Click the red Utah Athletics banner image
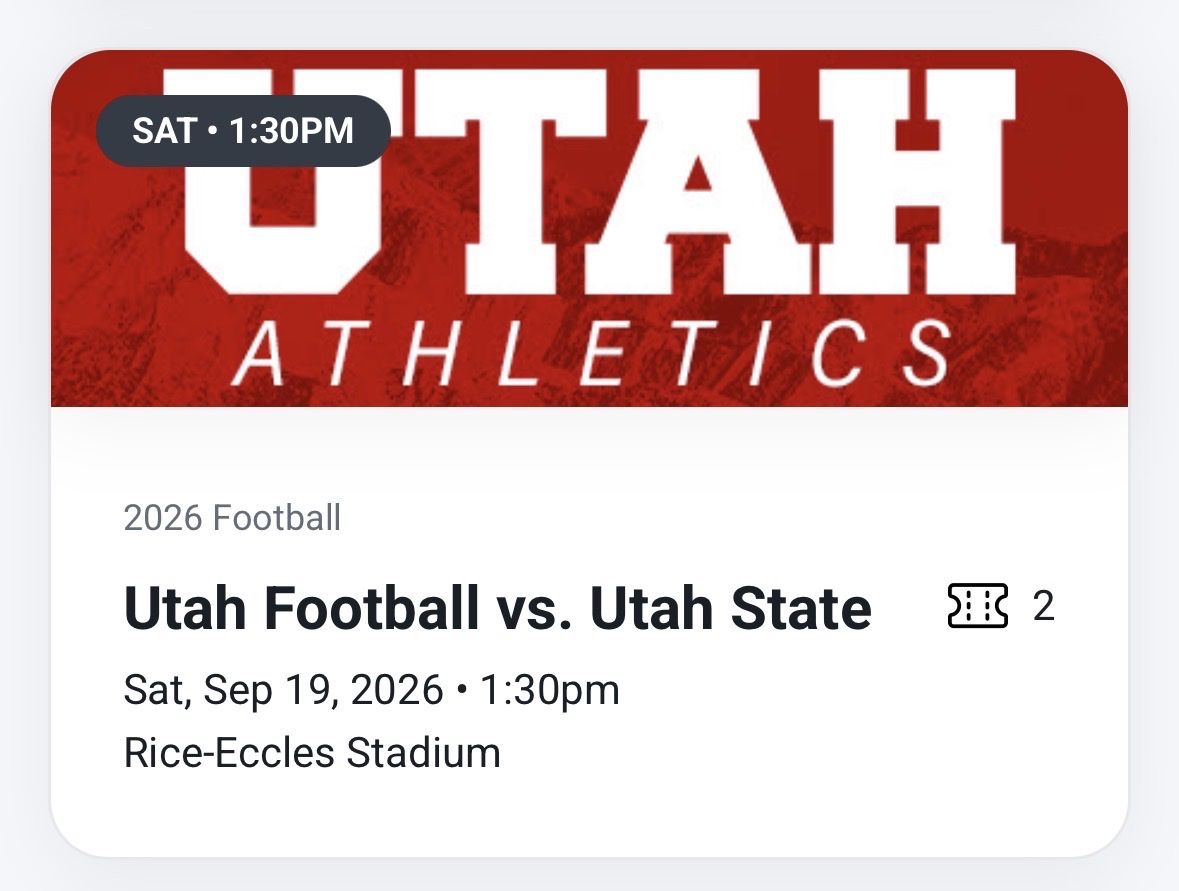The image size is (1179, 891). click(589, 228)
